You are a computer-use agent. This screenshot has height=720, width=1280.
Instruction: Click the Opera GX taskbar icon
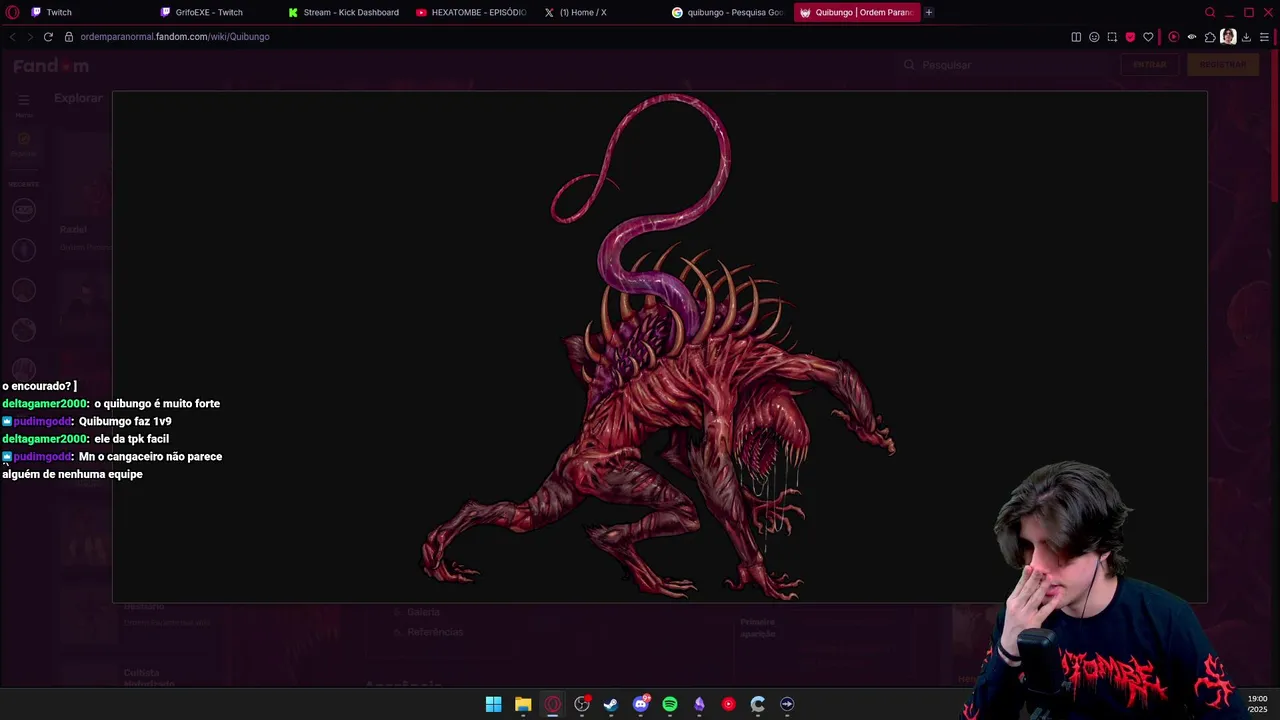click(x=552, y=704)
